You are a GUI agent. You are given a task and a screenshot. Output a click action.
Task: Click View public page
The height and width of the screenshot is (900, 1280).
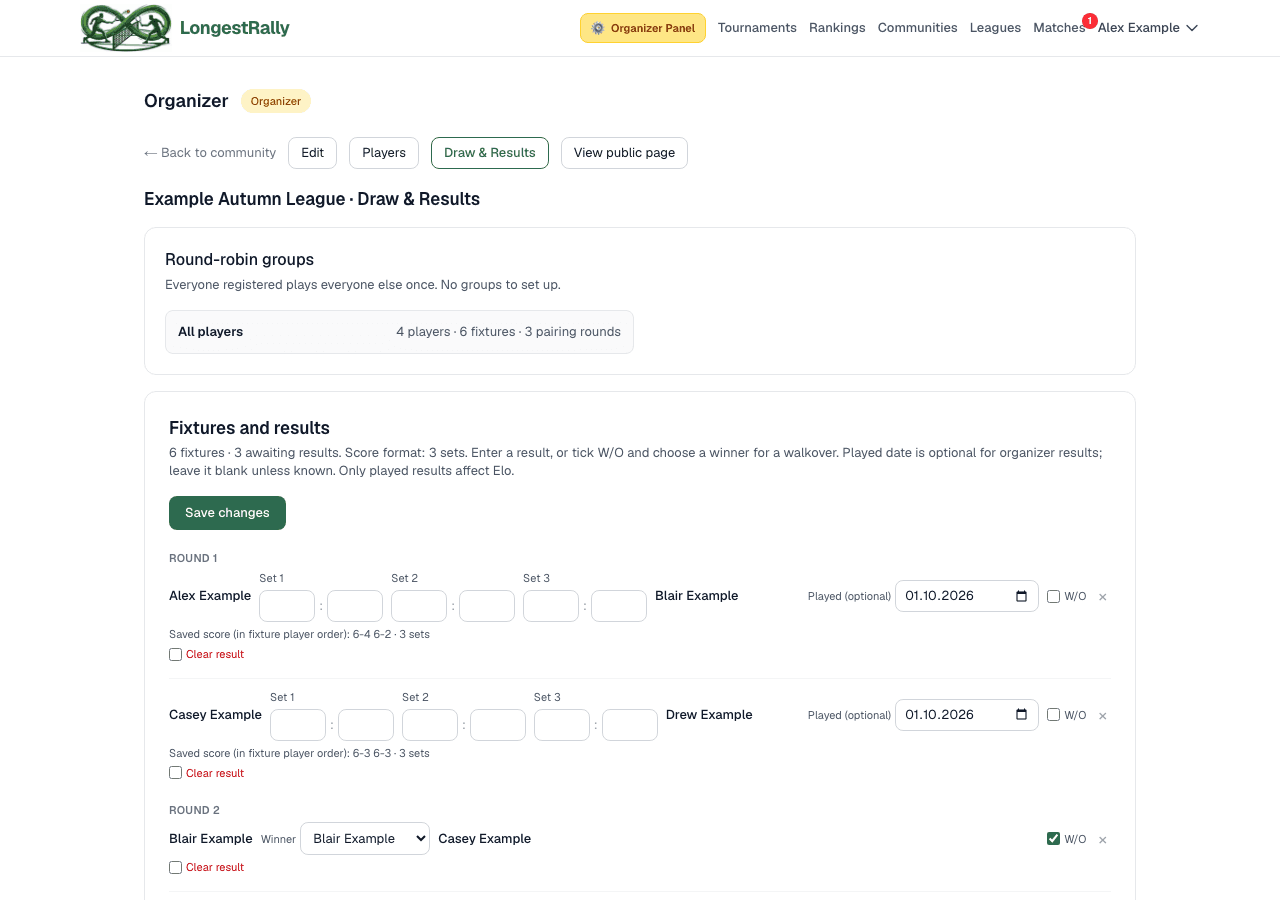pos(624,153)
